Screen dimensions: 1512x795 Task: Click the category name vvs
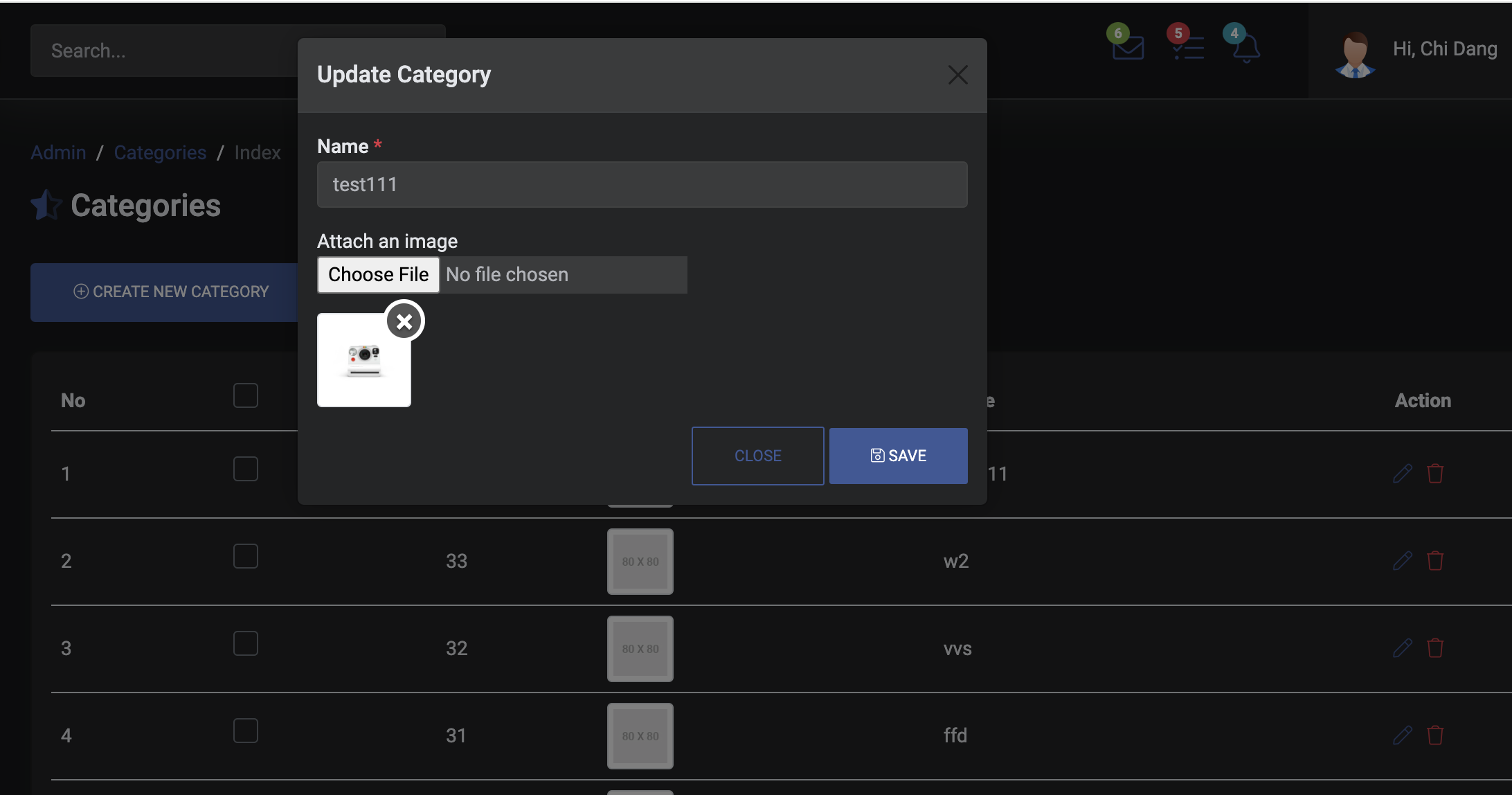tap(957, 649)
